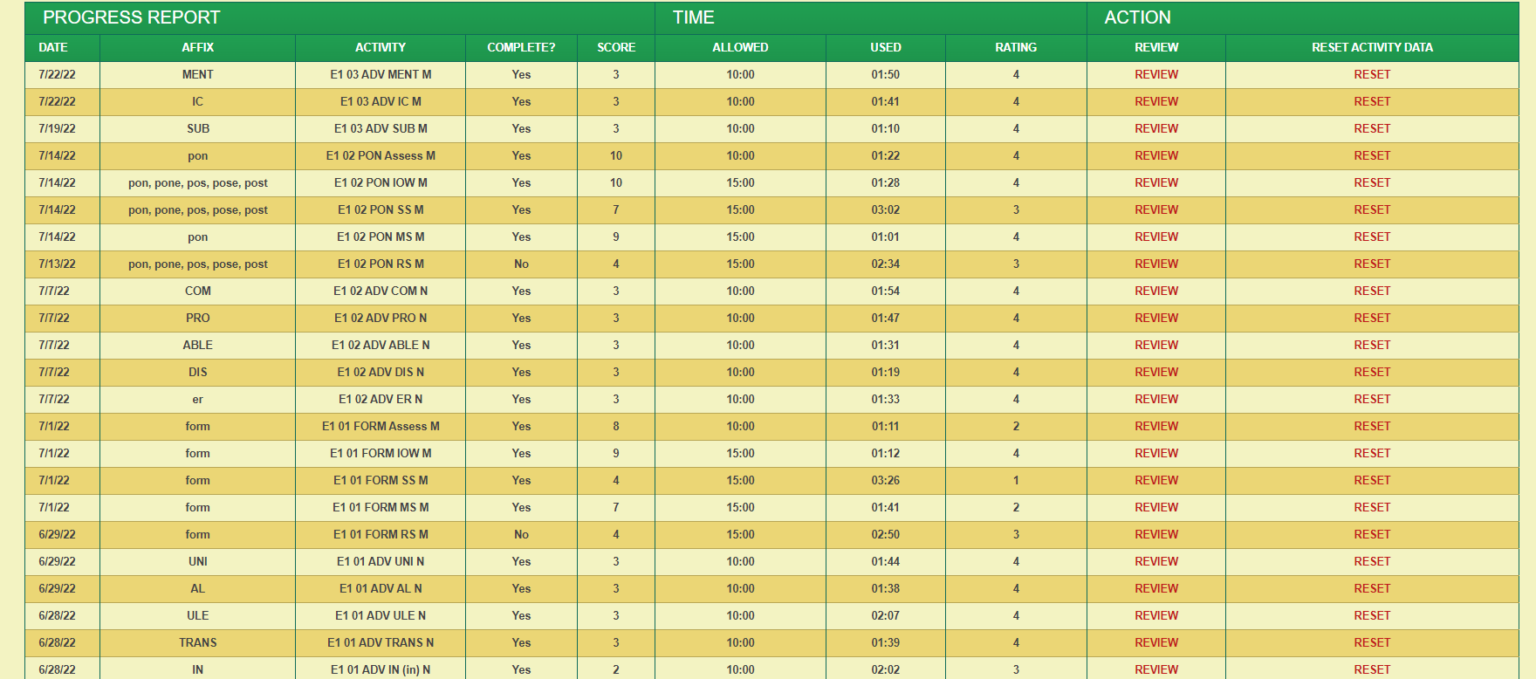Review the E1 01 ADV TRANS N activity
Image resolution: width=1536 pixels, height=679 pixels.
(1156, 642)
